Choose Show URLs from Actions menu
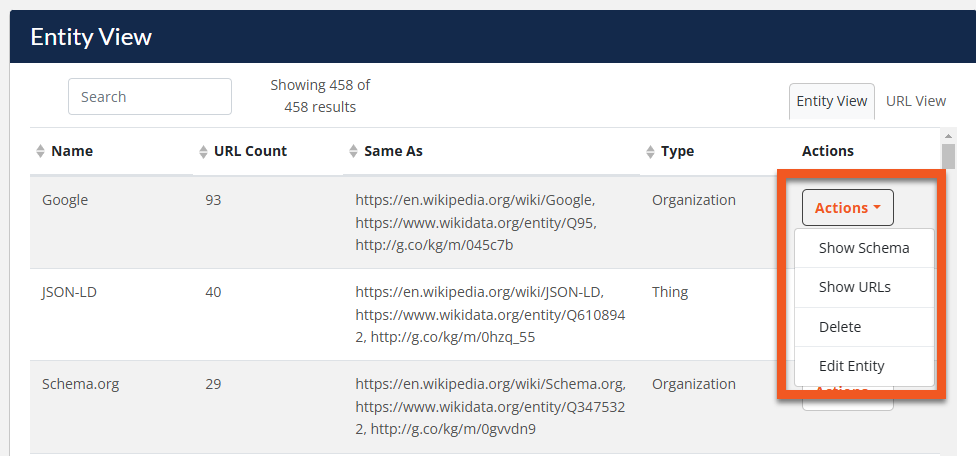The height and width of the screenshot is (456, 976). point(864,287)
